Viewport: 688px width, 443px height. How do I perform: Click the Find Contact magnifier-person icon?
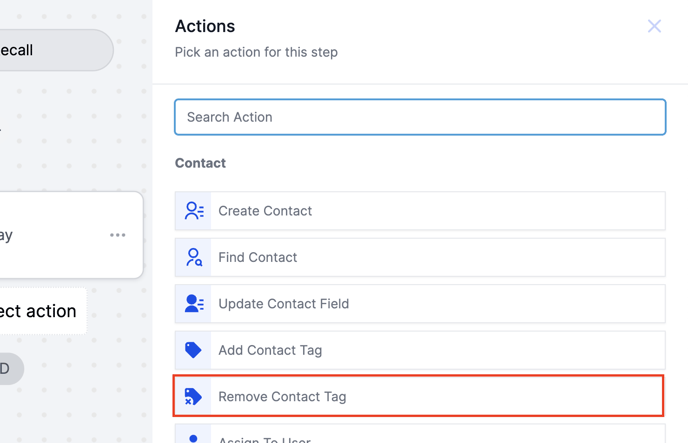tap(194, 258)
